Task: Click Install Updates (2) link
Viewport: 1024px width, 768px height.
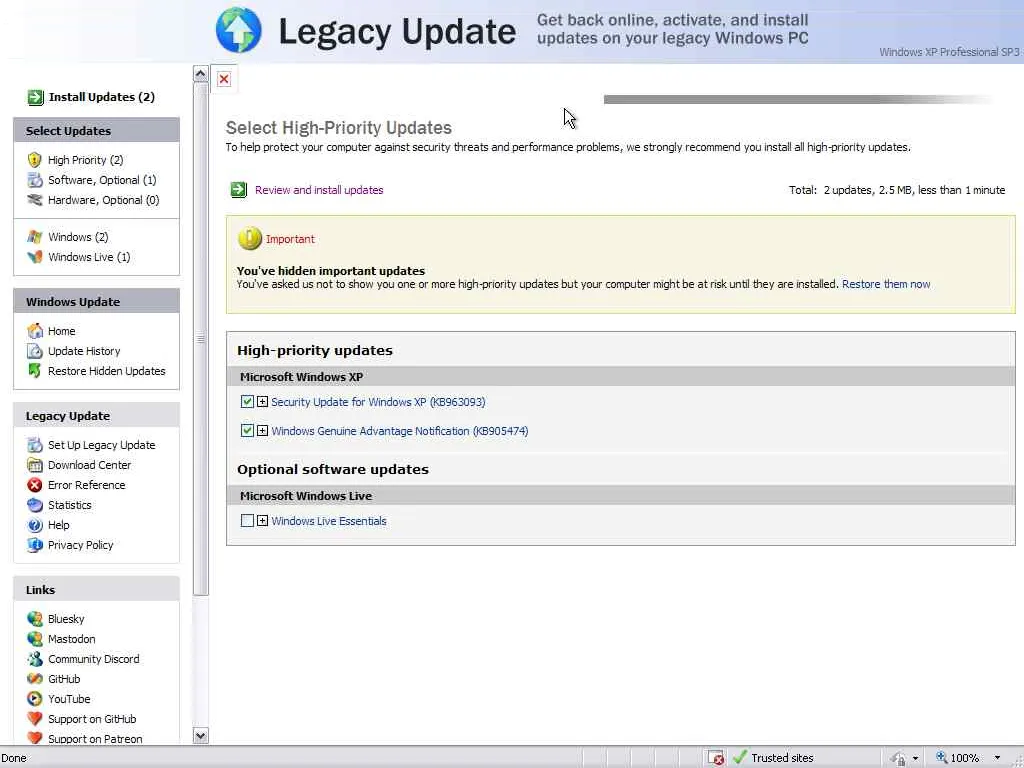Action: (101, 97)
